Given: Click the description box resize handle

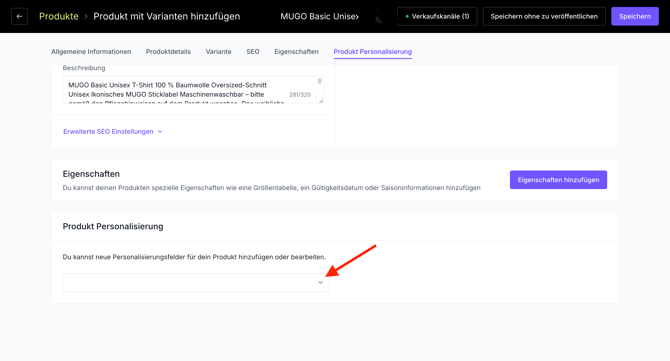Looking at the screenshot, I should click(x=320, y=100).
